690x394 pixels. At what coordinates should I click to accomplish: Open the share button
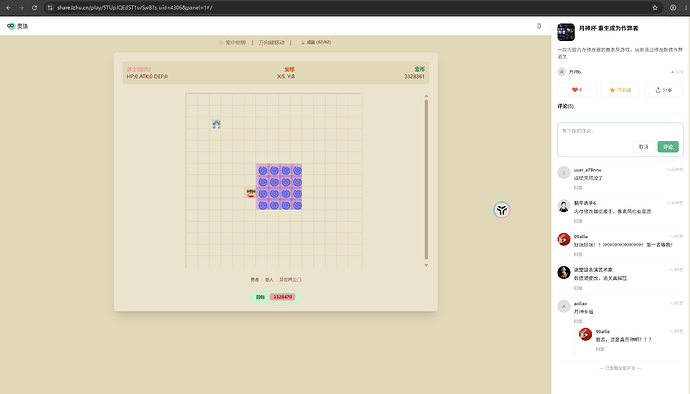tap(664, 90)
